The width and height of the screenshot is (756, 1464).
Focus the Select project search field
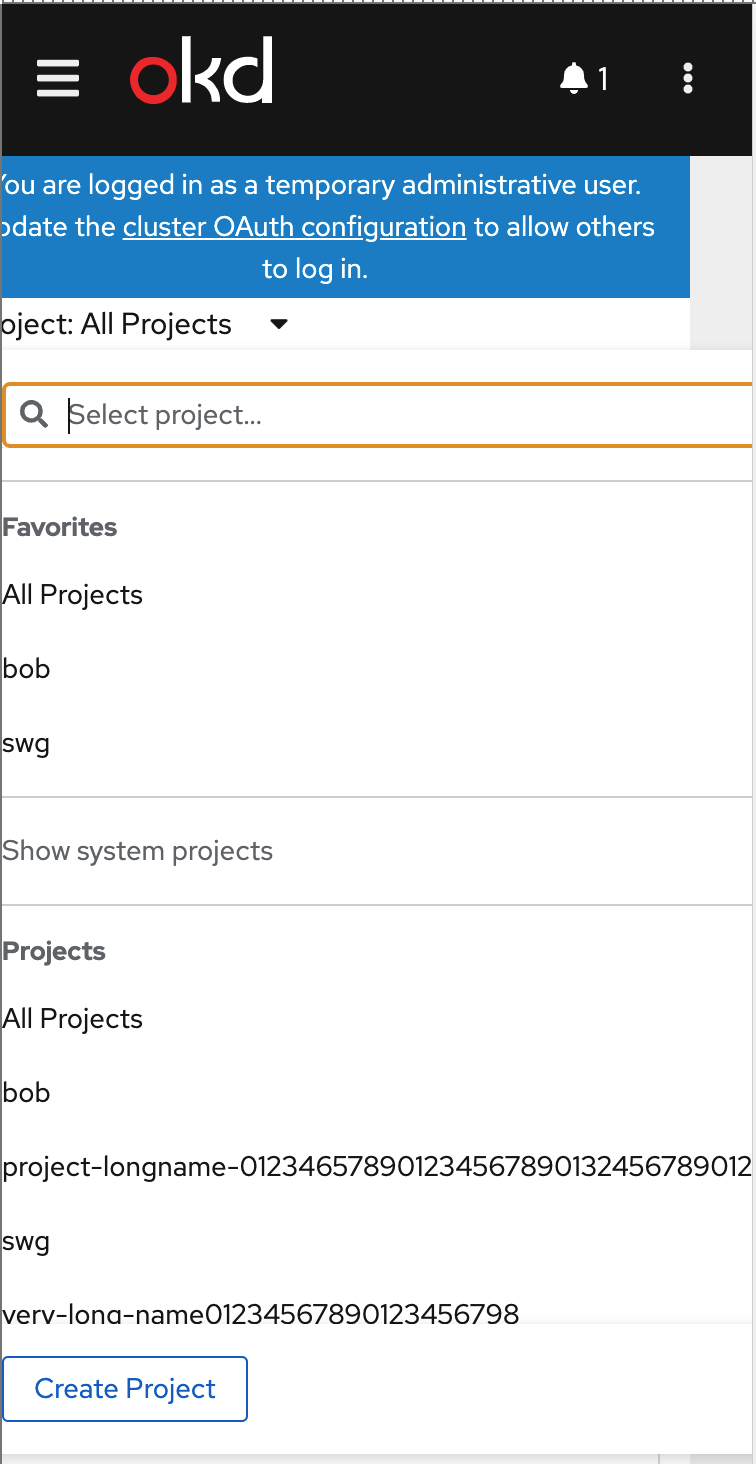400,415
